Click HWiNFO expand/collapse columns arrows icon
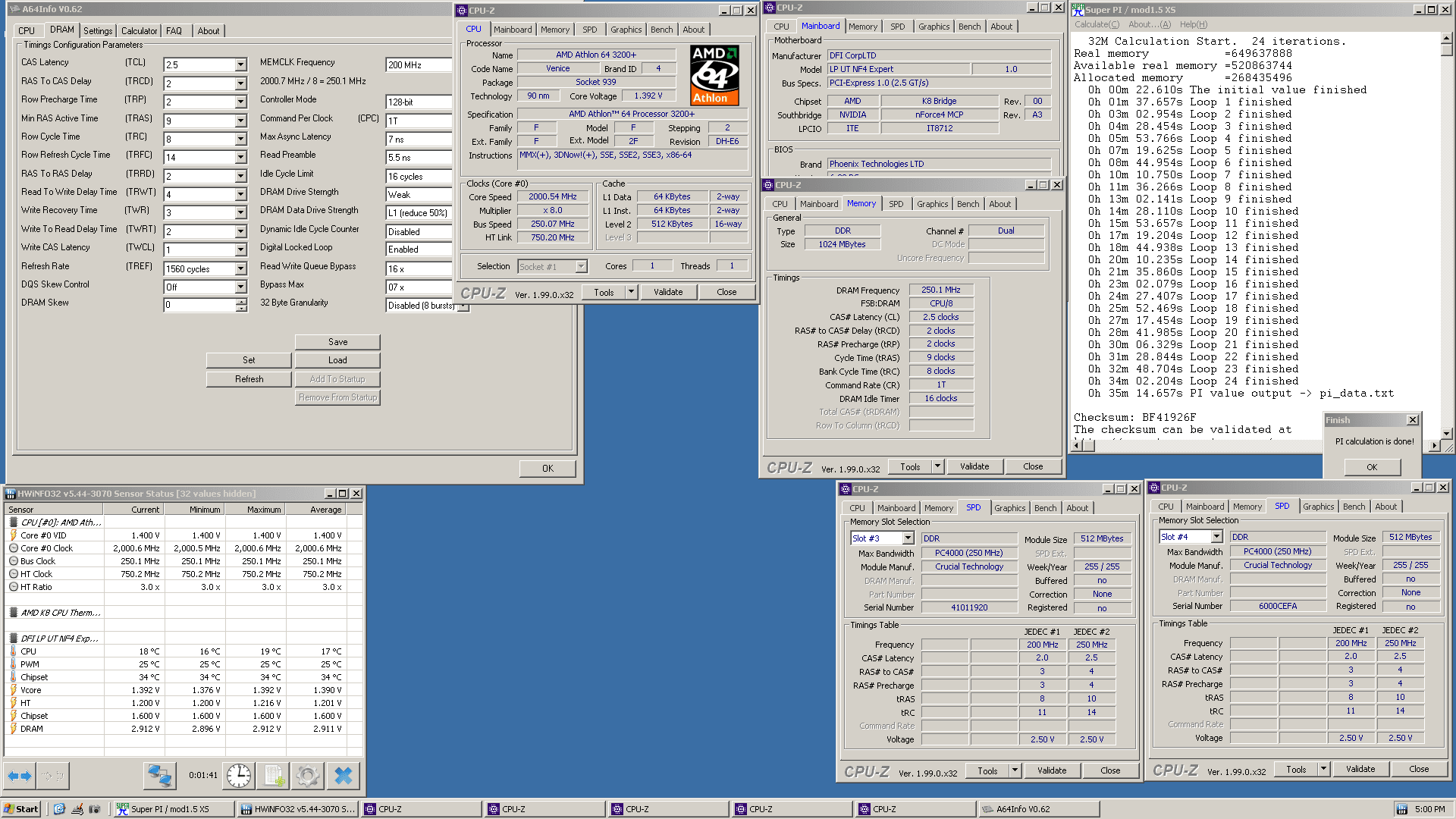The height and width of the screenshot is (819, 1456). [20, 776]
